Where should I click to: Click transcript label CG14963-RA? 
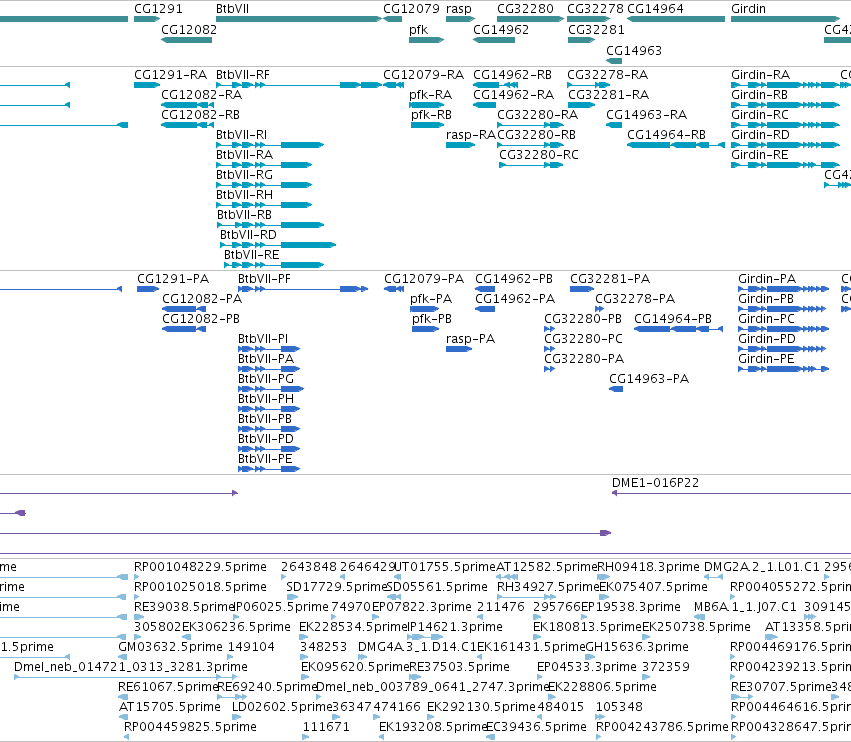coord(646,115)
